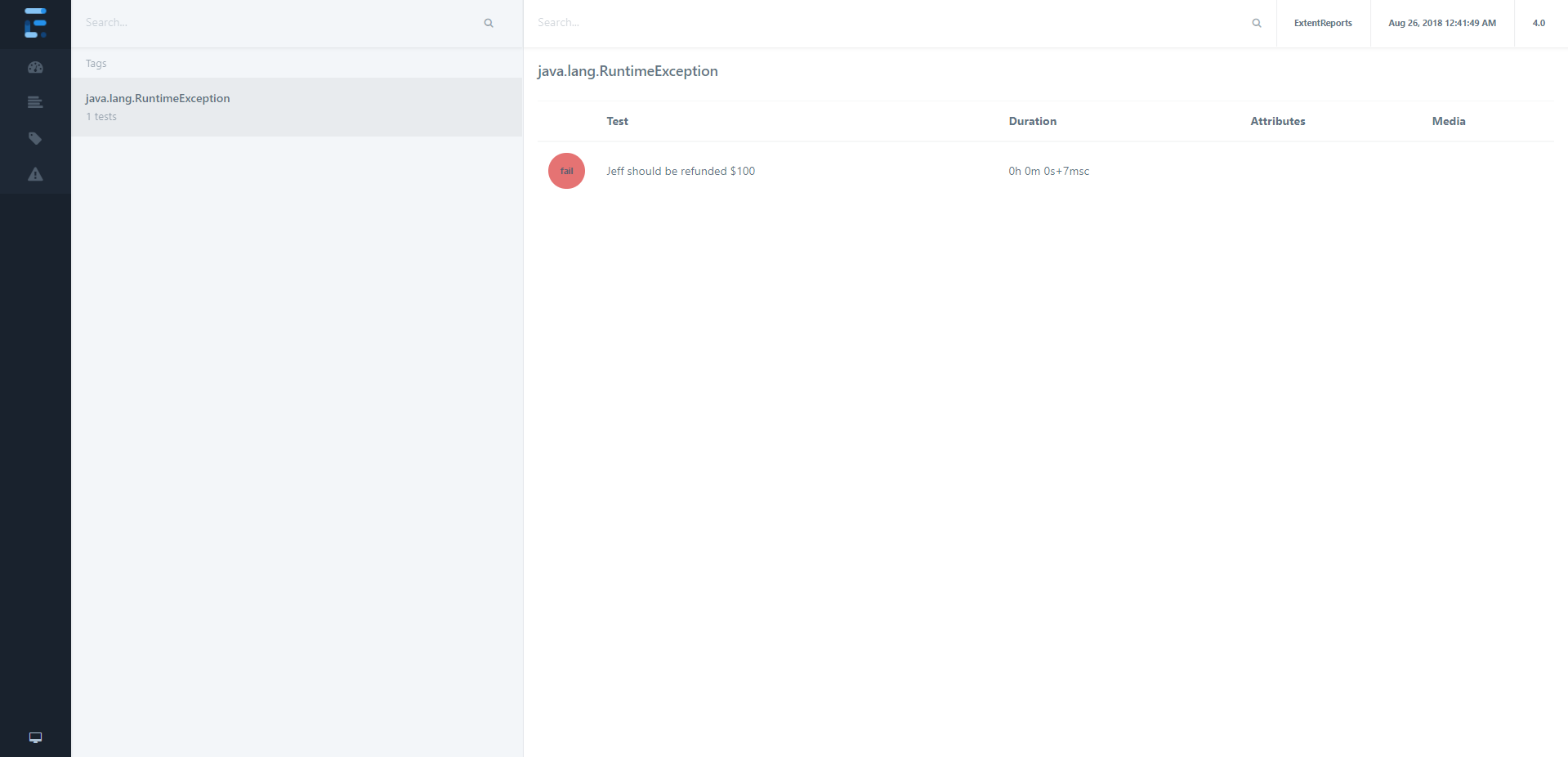Click the magnifier icon in left search
Image resolution: width=1568 pixels, height=757 pixels.
pos(489,23)
